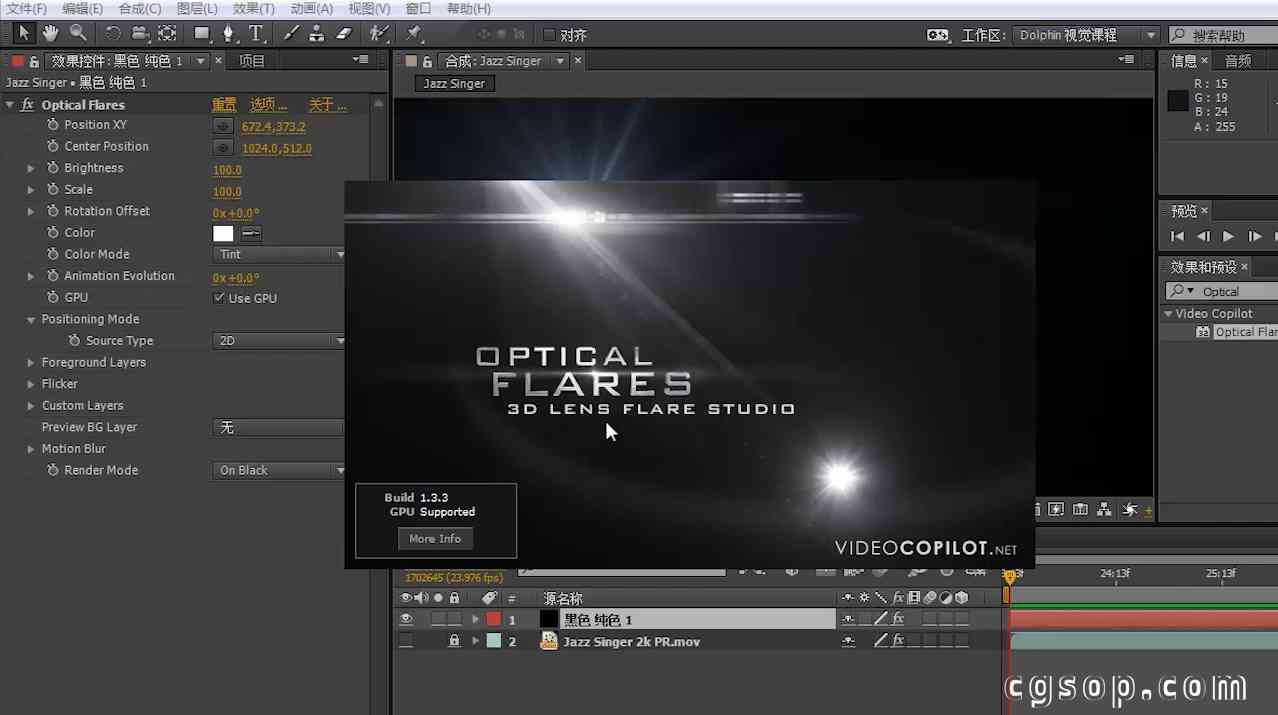The height and width of the screenshot is (715, 1278).
Task: Click the 搜索帮助 search field
Action: tap(1230, 35)
